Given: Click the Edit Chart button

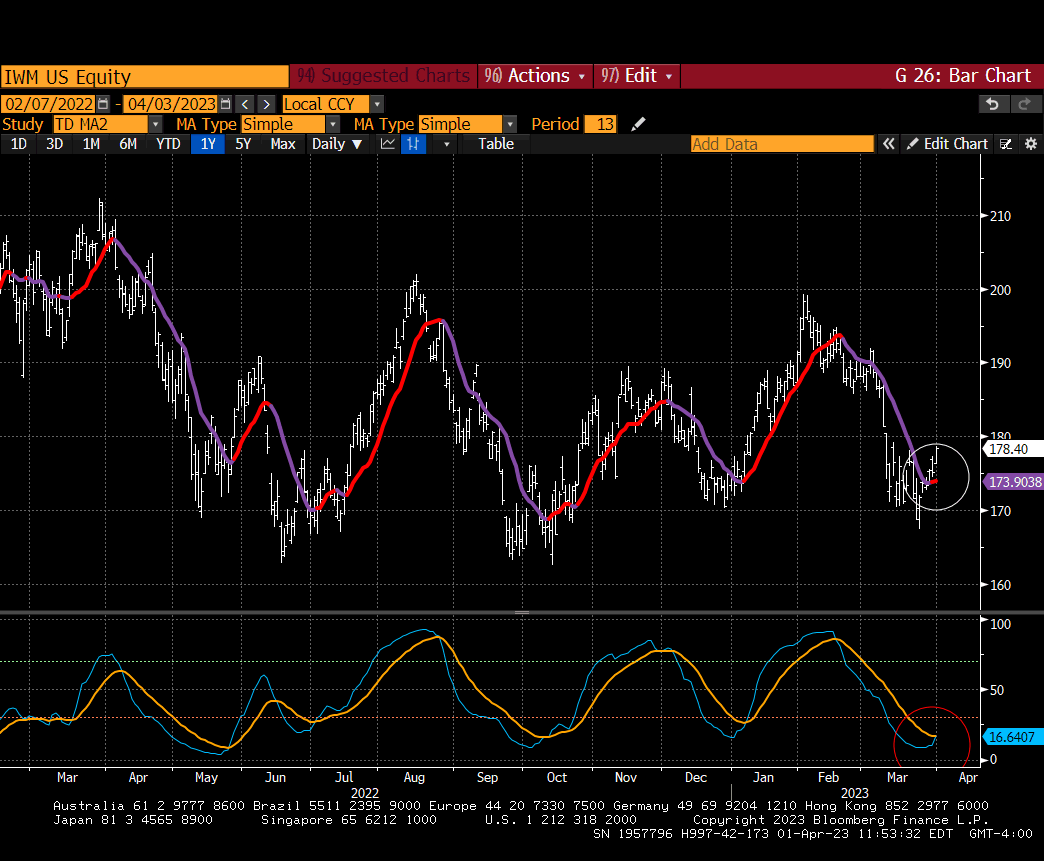Looking at the screenshot, I should [947, 144].
